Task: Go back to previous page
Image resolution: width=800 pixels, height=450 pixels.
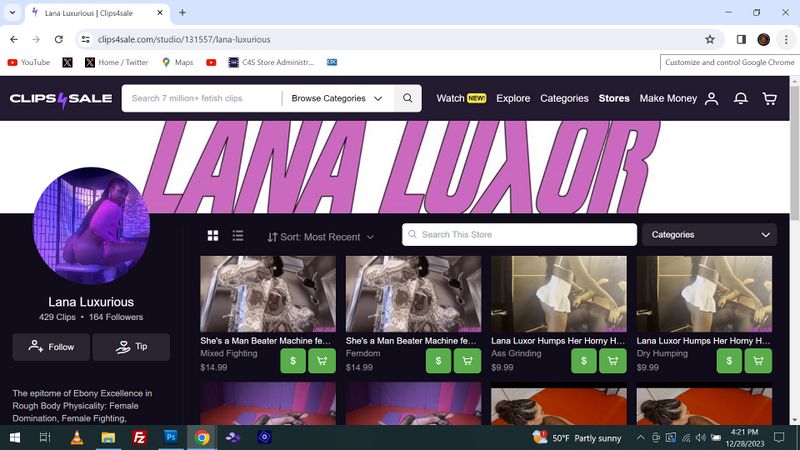Action: coord(14,39)
